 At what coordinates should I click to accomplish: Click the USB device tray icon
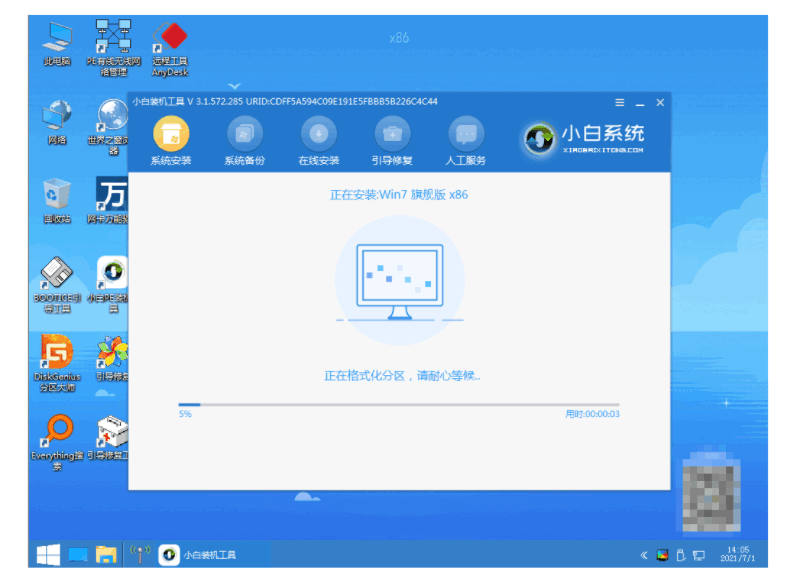point(681,555)
